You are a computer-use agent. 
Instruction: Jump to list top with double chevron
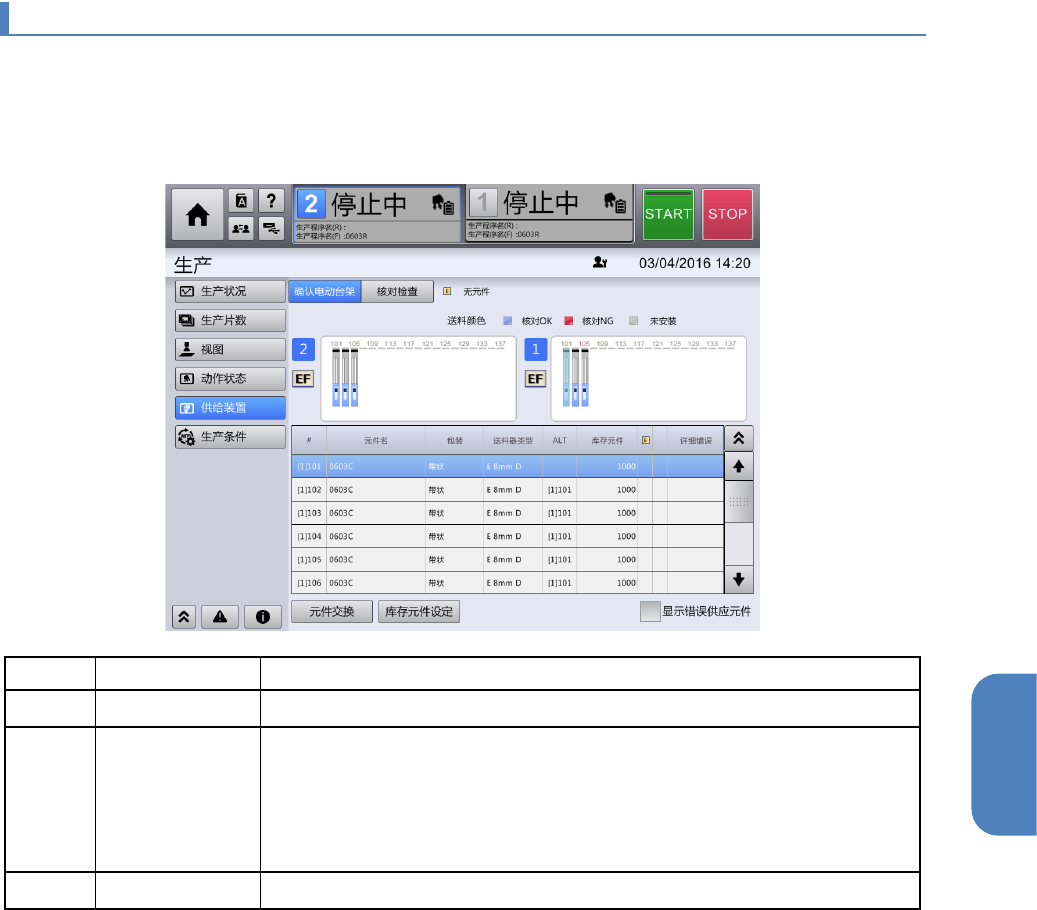tap(739, 438)
